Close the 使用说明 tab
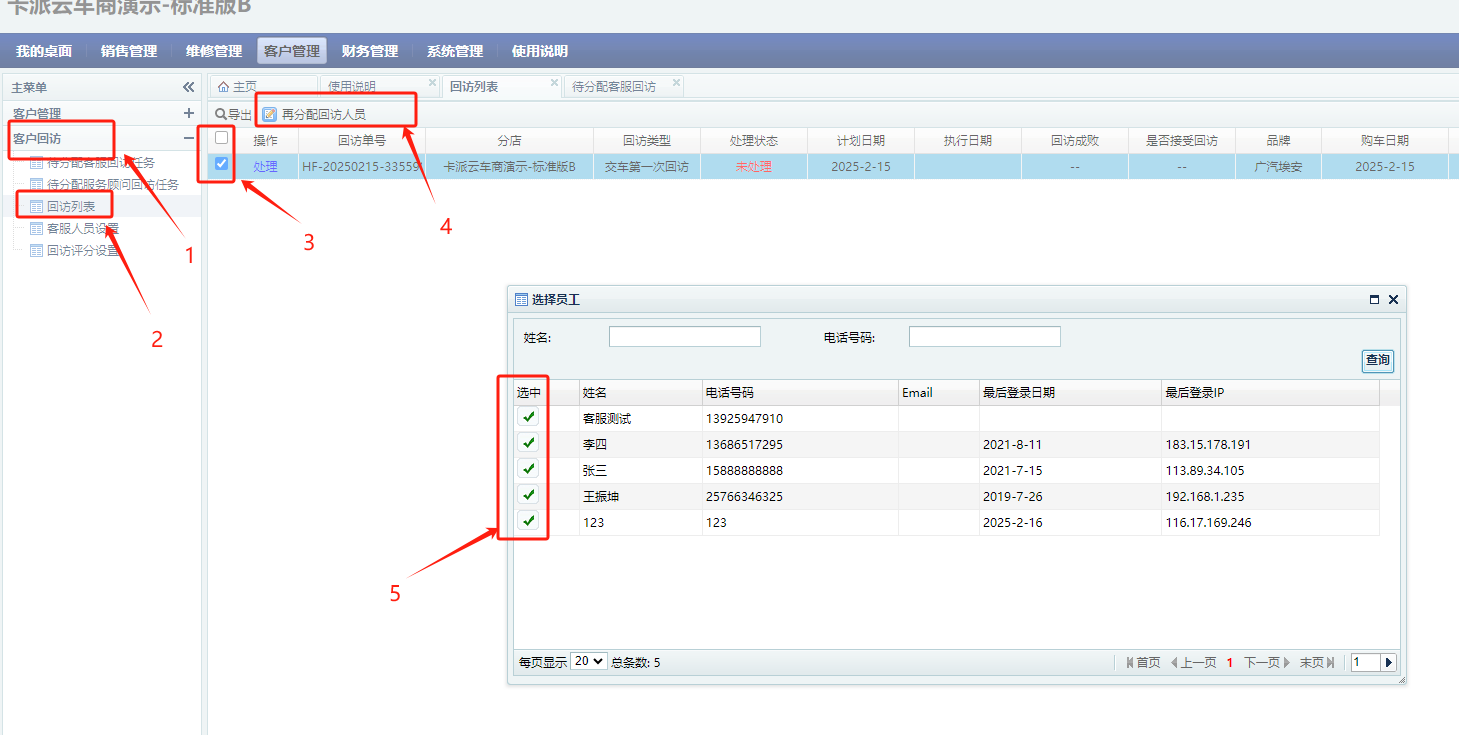 pyautogui.click(x=432, y=83)
